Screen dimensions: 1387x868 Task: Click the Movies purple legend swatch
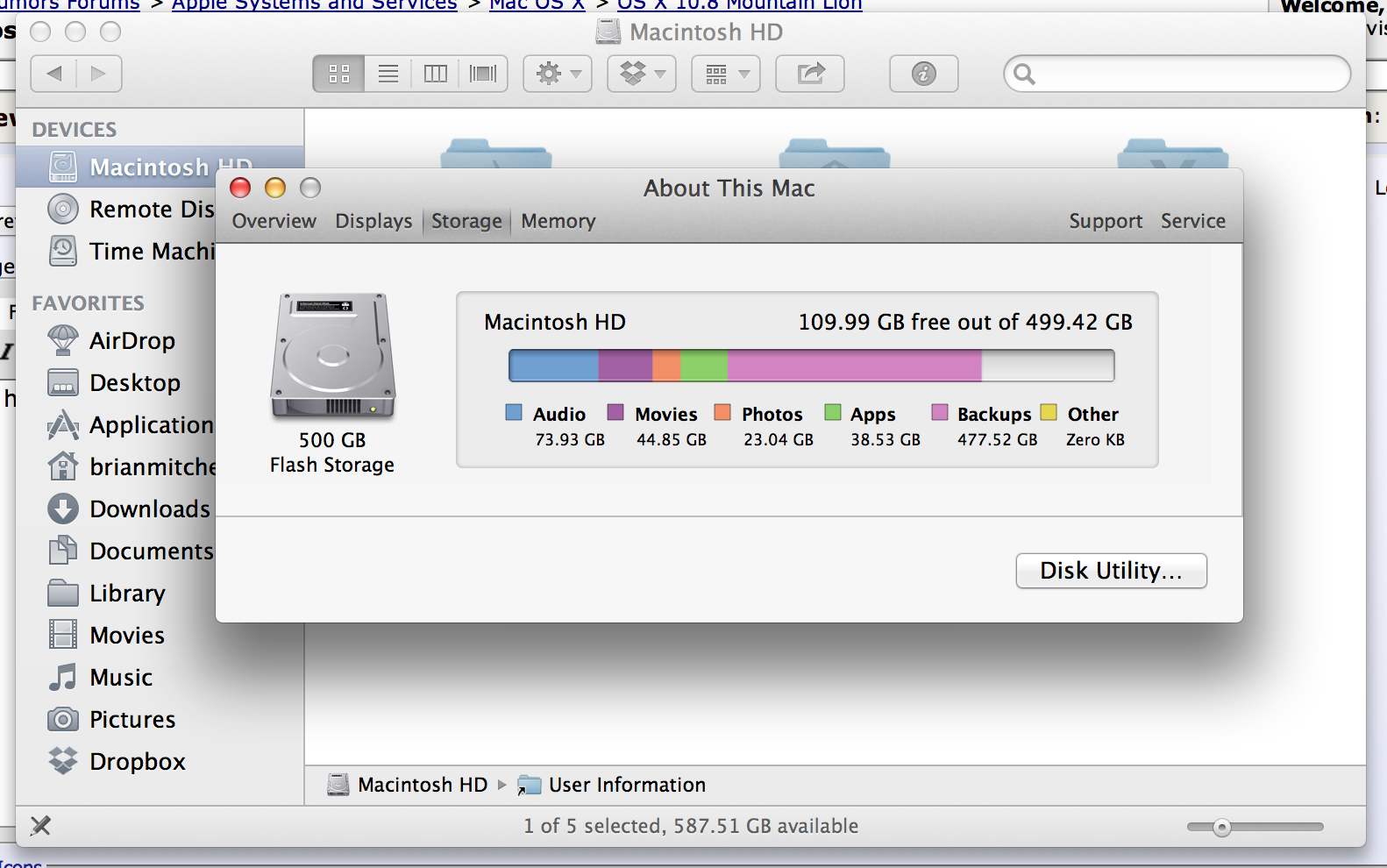click(x=615, y=413)
